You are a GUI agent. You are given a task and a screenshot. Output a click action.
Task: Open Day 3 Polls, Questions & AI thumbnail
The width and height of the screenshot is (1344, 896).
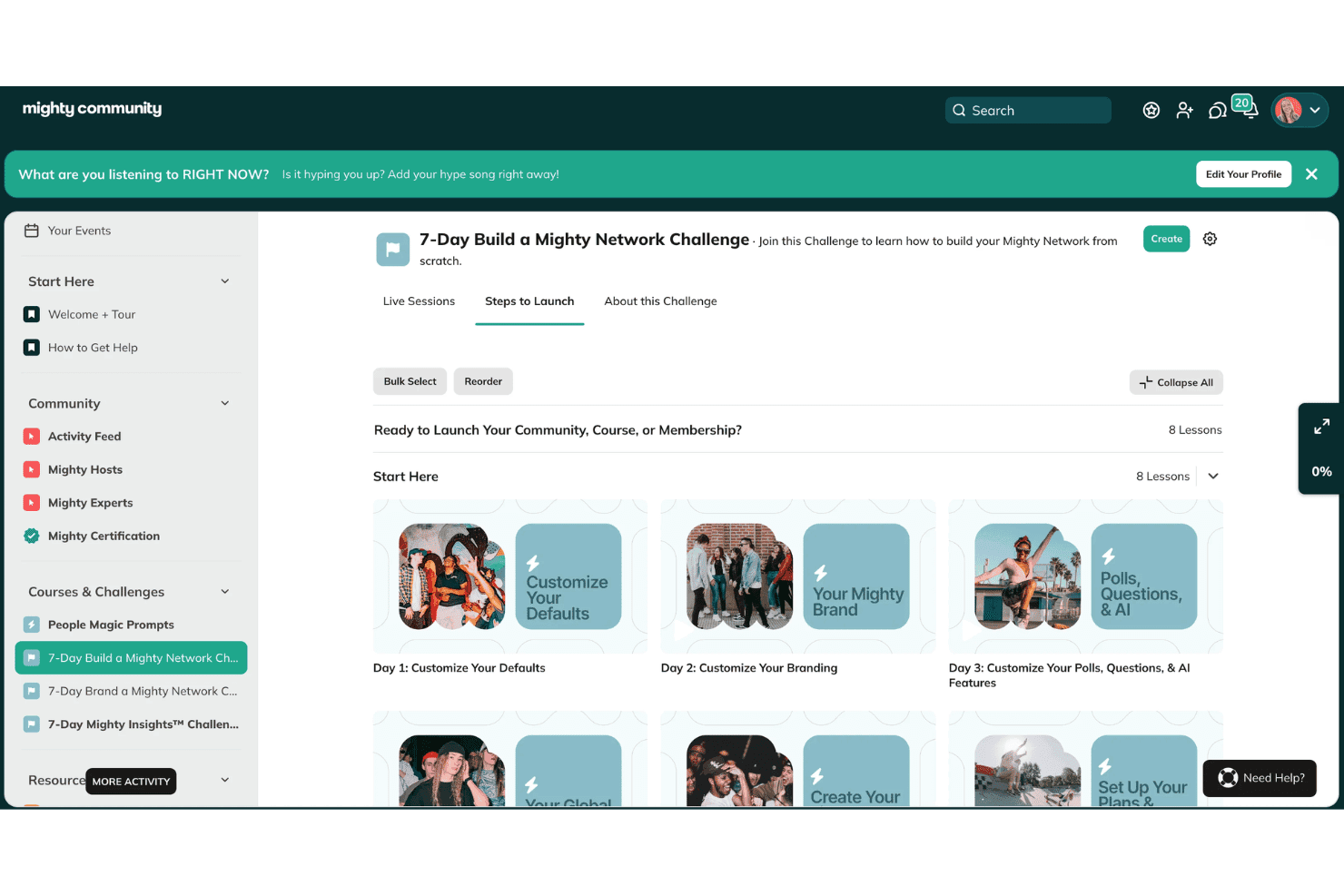[x=1086, y=576]
